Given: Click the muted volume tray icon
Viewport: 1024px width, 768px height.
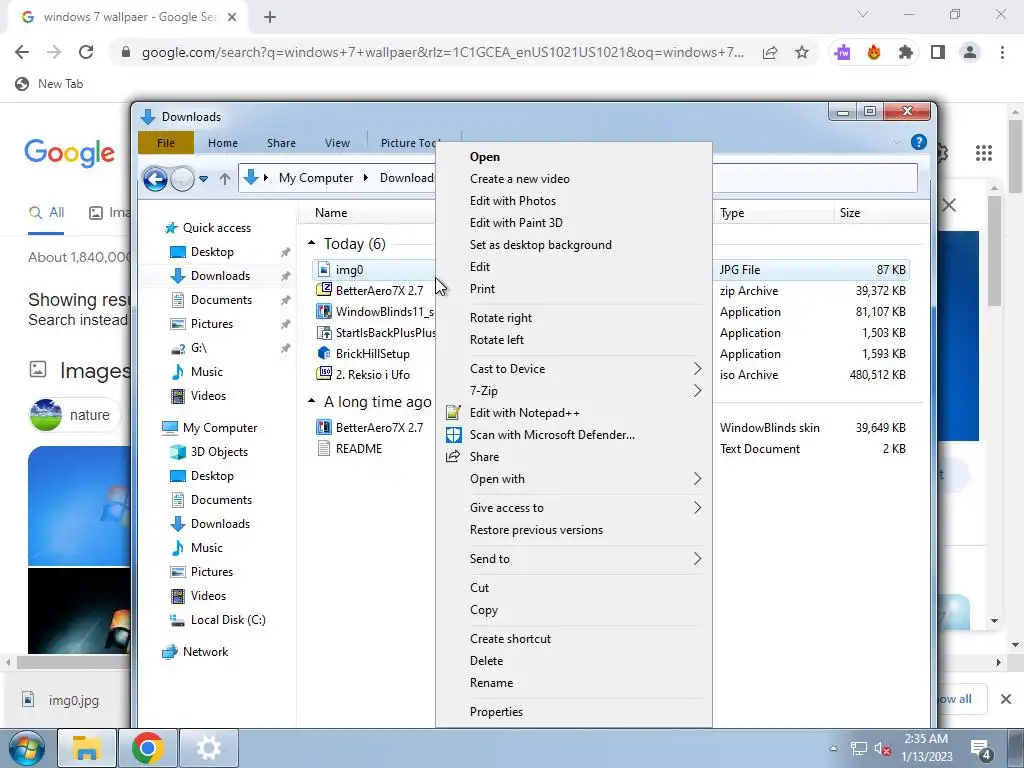Looking at the screenshot, I should (883, 749).
